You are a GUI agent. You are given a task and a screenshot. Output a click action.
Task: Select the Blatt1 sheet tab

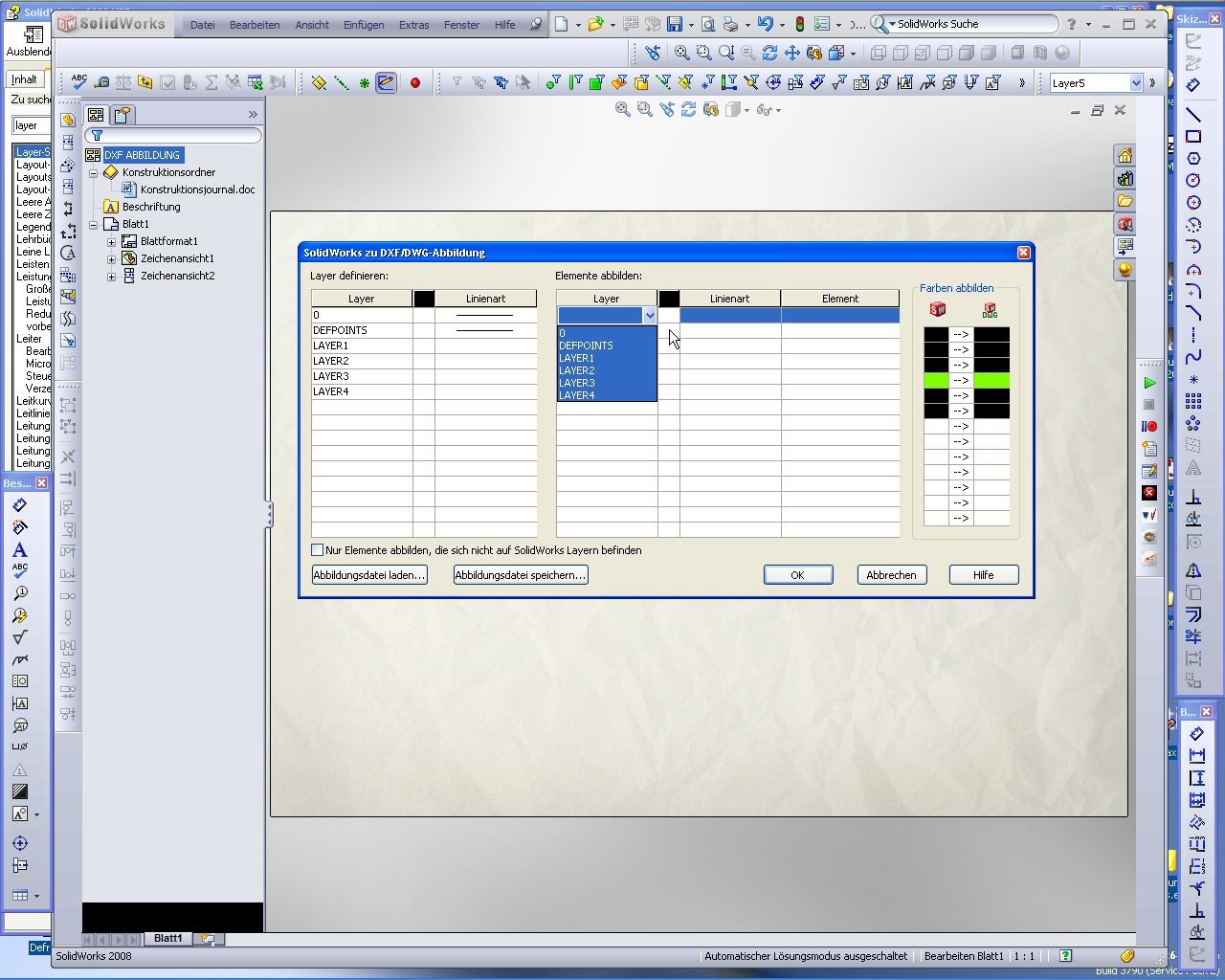coord(168,939)
